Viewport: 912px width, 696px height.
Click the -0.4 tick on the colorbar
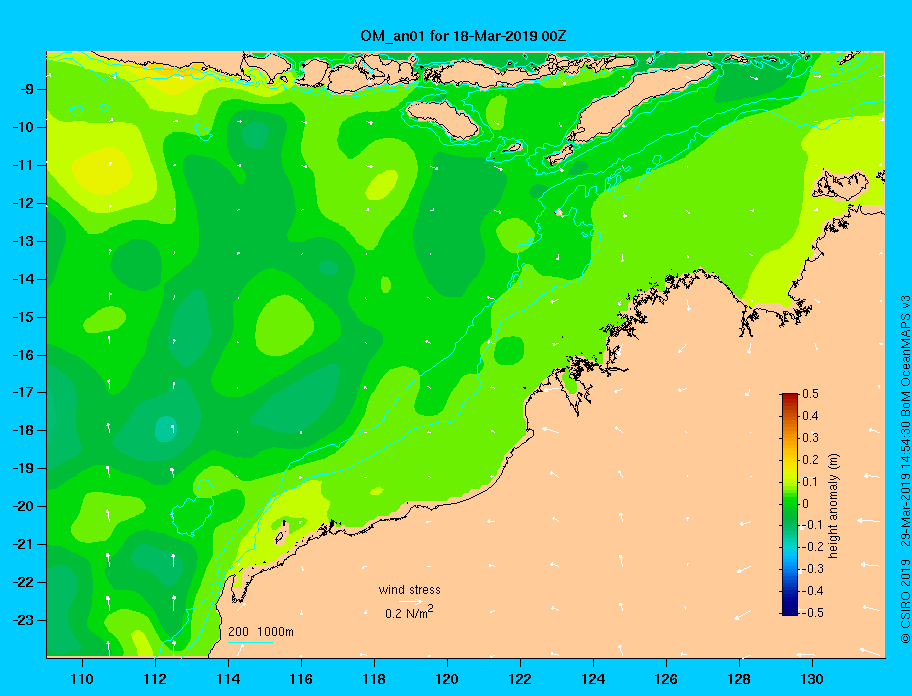812,591
